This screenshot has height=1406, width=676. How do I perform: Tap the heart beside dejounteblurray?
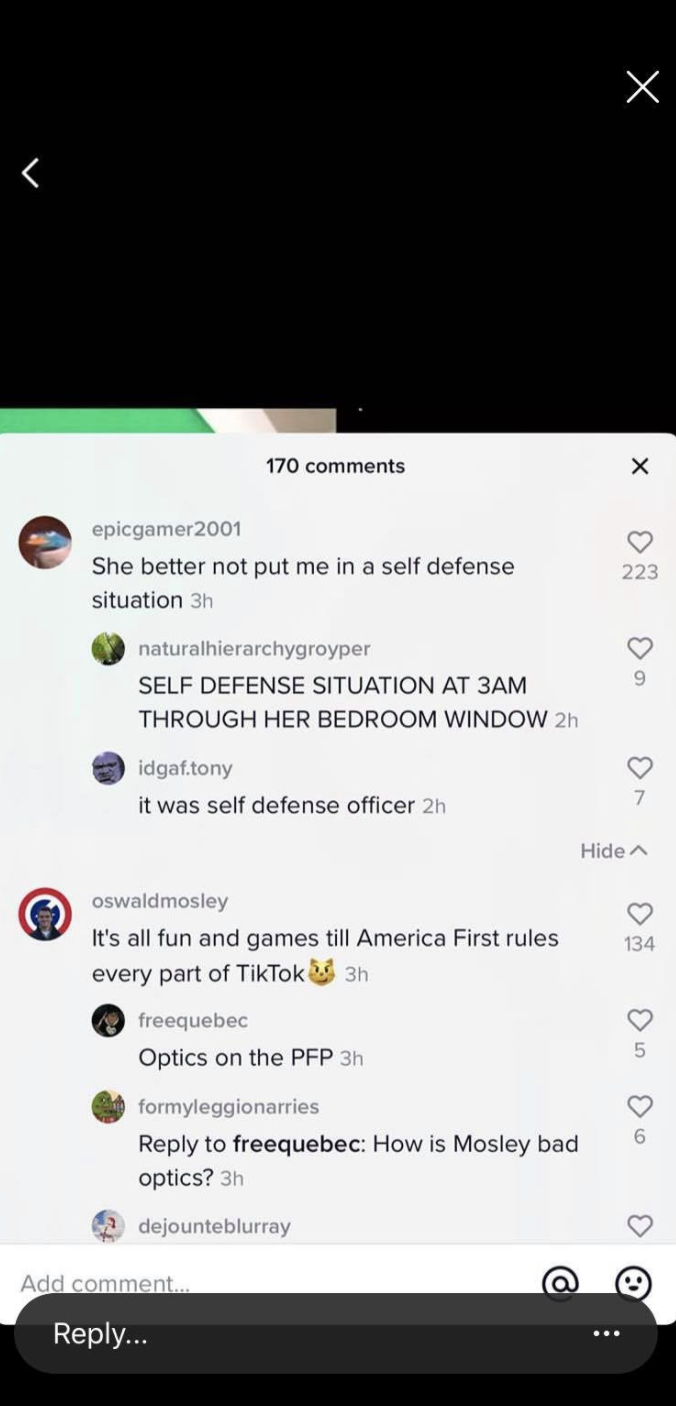[x=640, y=1226]
